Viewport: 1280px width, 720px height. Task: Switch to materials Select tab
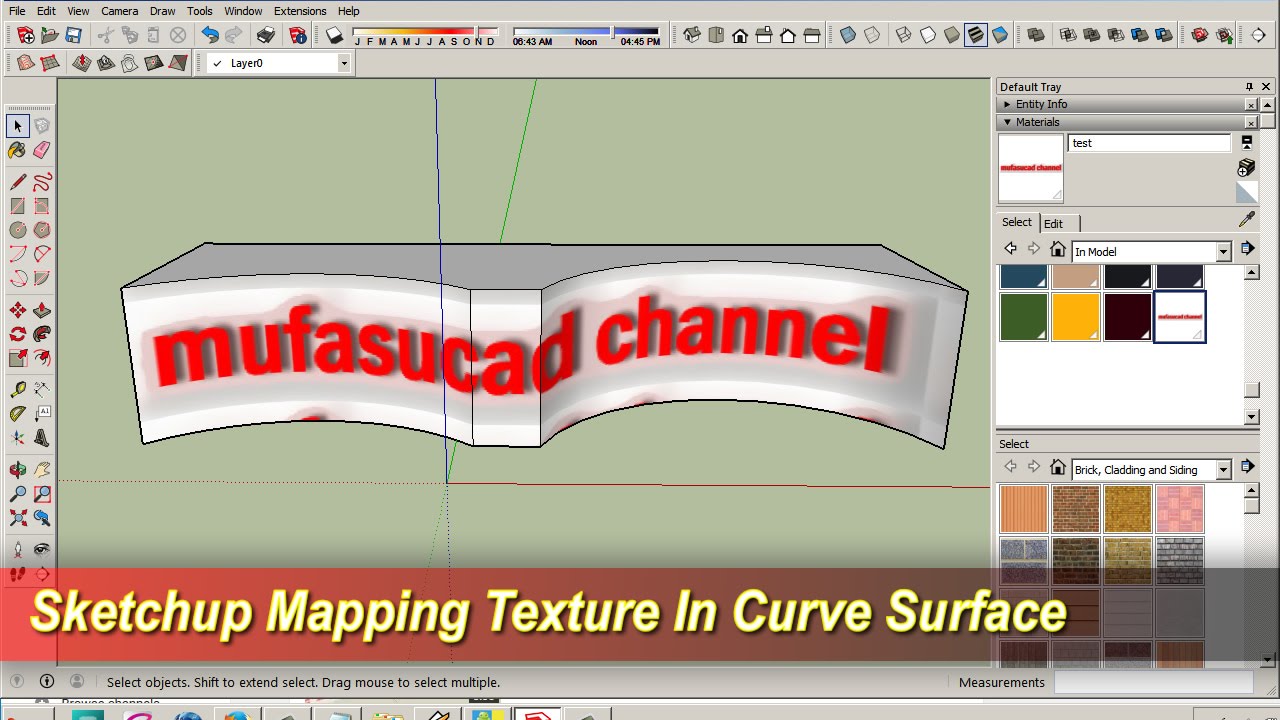point(1017,223)
